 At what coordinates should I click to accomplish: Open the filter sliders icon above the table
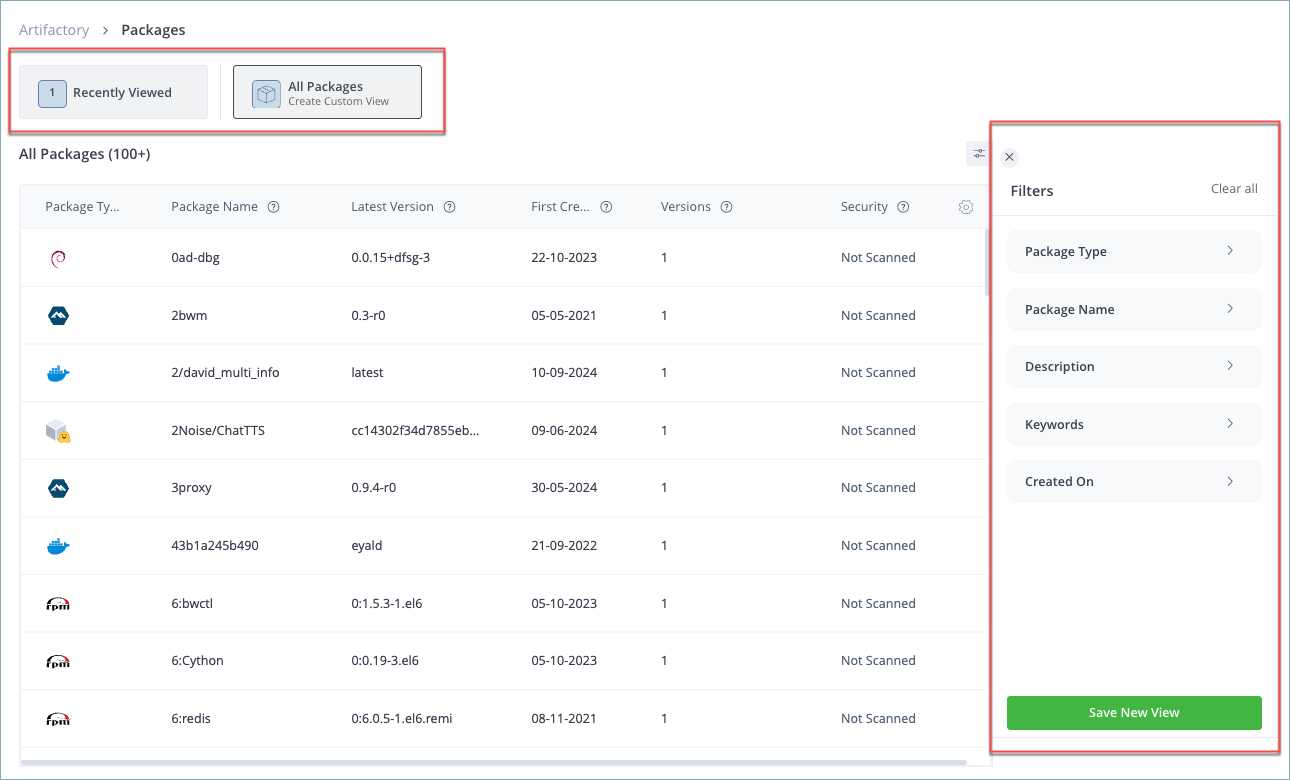pyautogui.click(x=978, y=153)
